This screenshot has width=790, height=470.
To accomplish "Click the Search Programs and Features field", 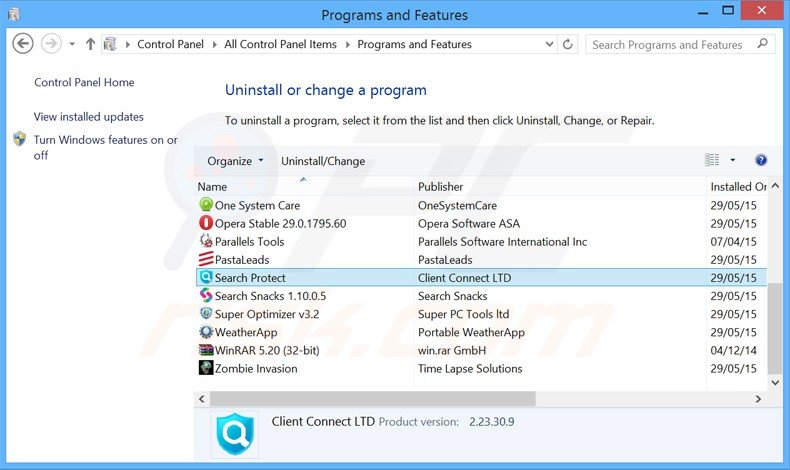I will 668,44.
